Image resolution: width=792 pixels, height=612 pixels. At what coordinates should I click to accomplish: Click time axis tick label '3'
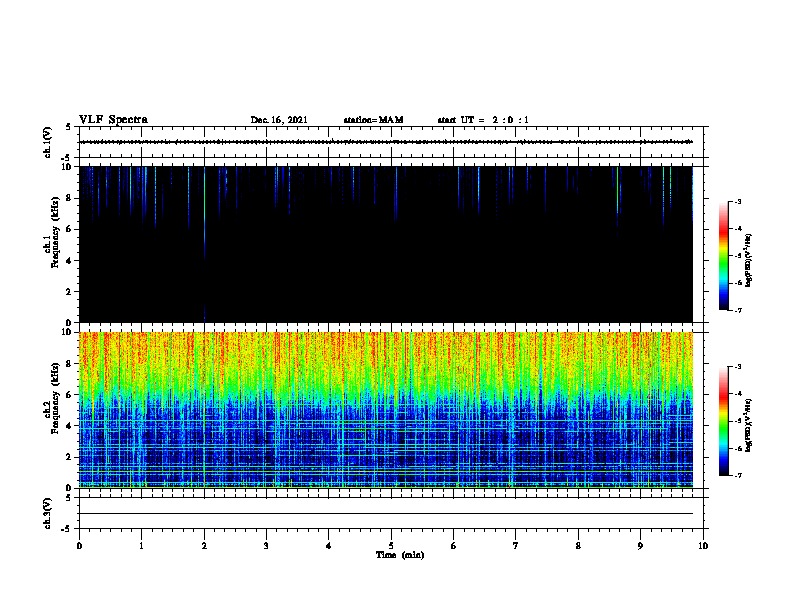click(266, 546)
